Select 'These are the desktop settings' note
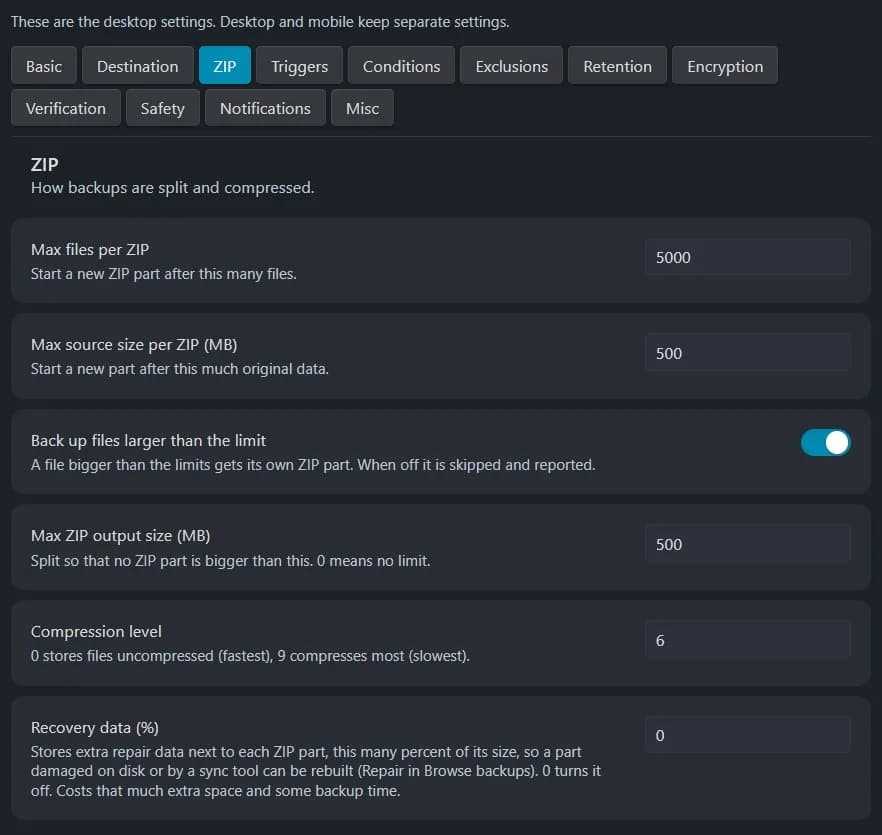Screen dimensions: 882x835 pyautogui.click(x=260, y=22)
